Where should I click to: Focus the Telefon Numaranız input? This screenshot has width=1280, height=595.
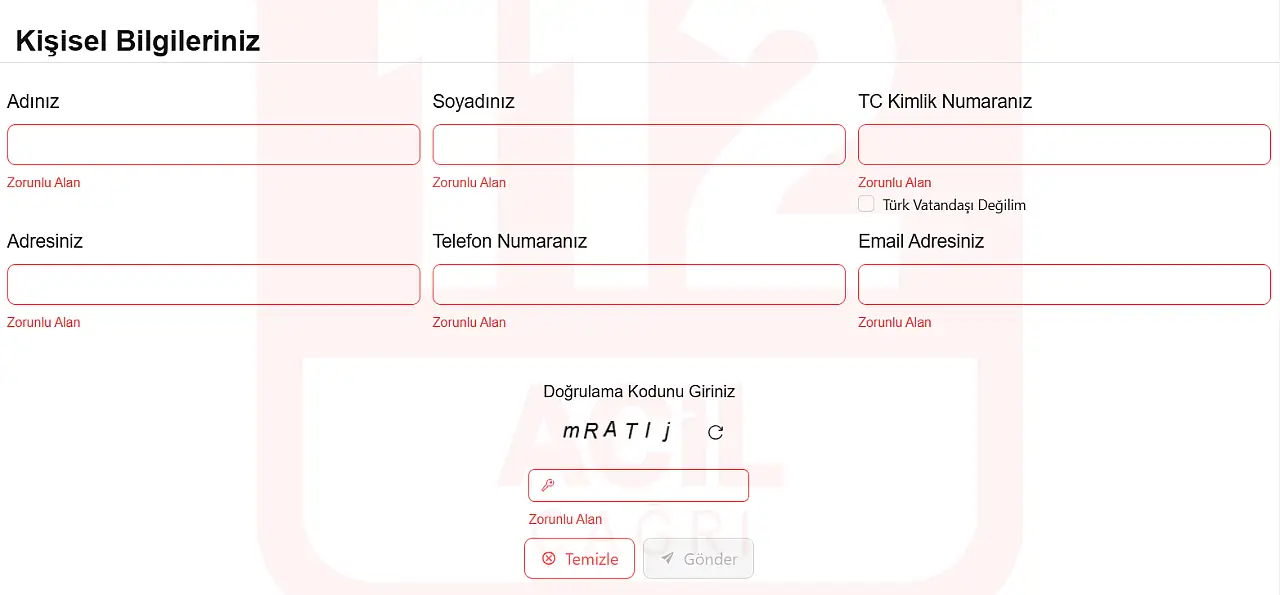(638, 284)
